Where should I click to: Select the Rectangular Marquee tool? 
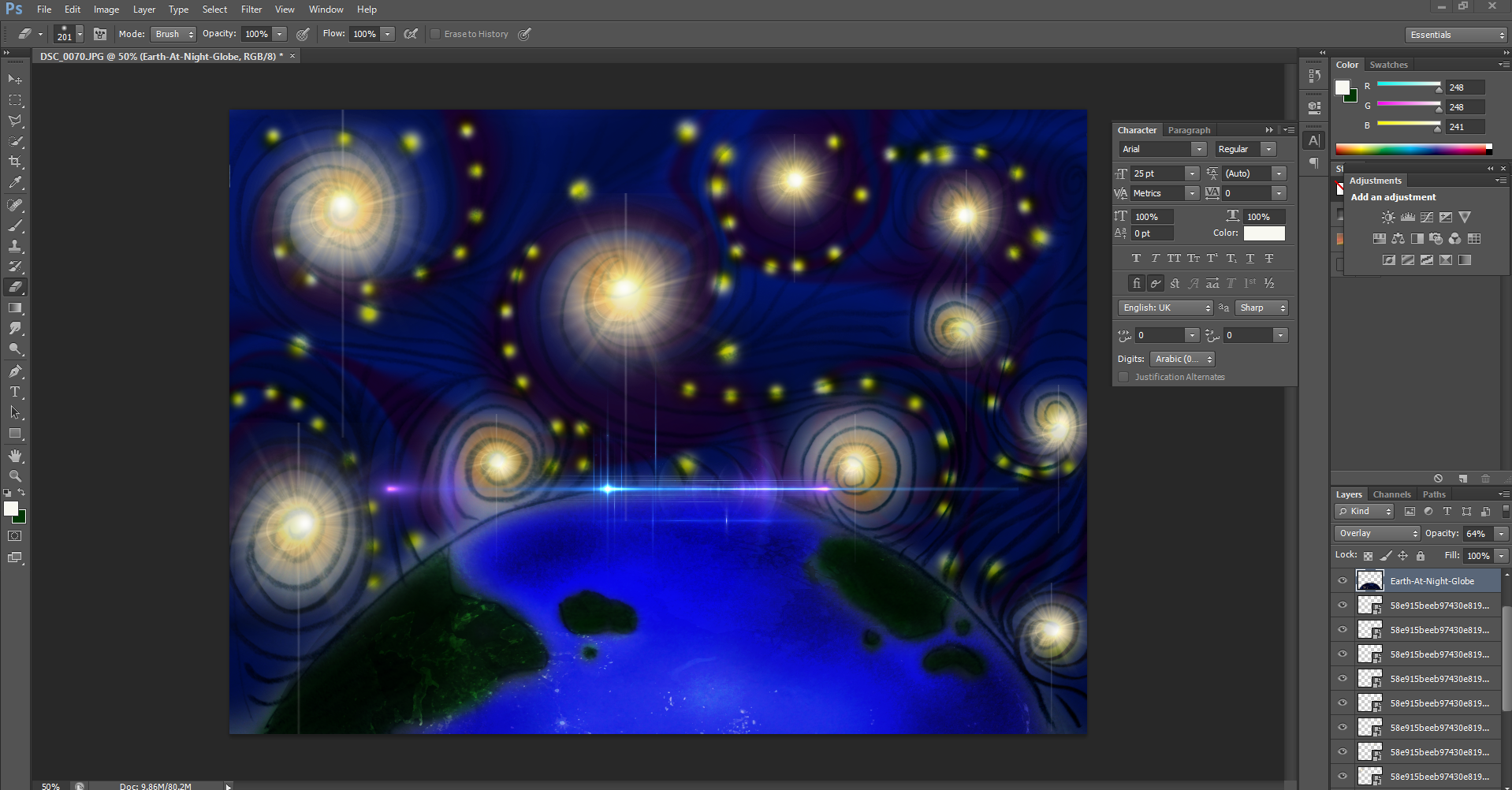pyautogui.click(x=15, y=100)
